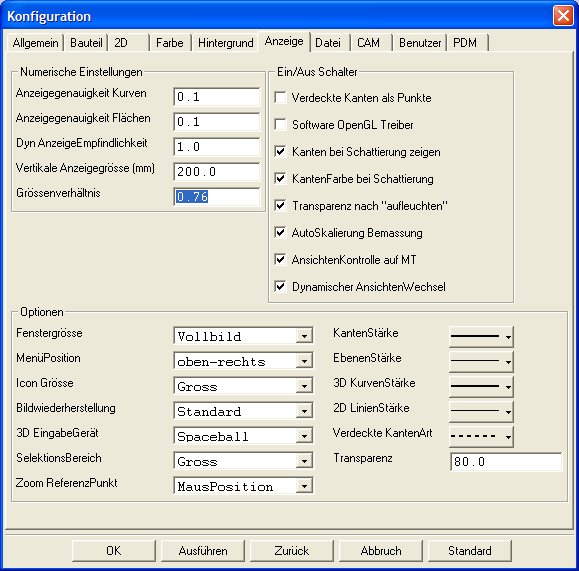The image size is (579, 571).
Task: Uncheck Kanten bei Schattierung zeigen
Action: (x=280, y=151)
